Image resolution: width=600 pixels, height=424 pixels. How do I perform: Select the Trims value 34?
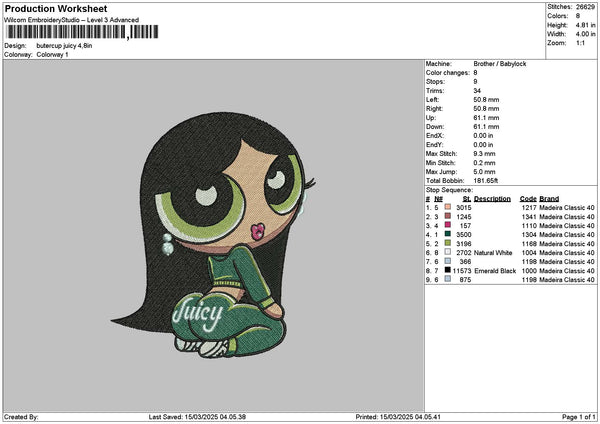click(477, 91)
